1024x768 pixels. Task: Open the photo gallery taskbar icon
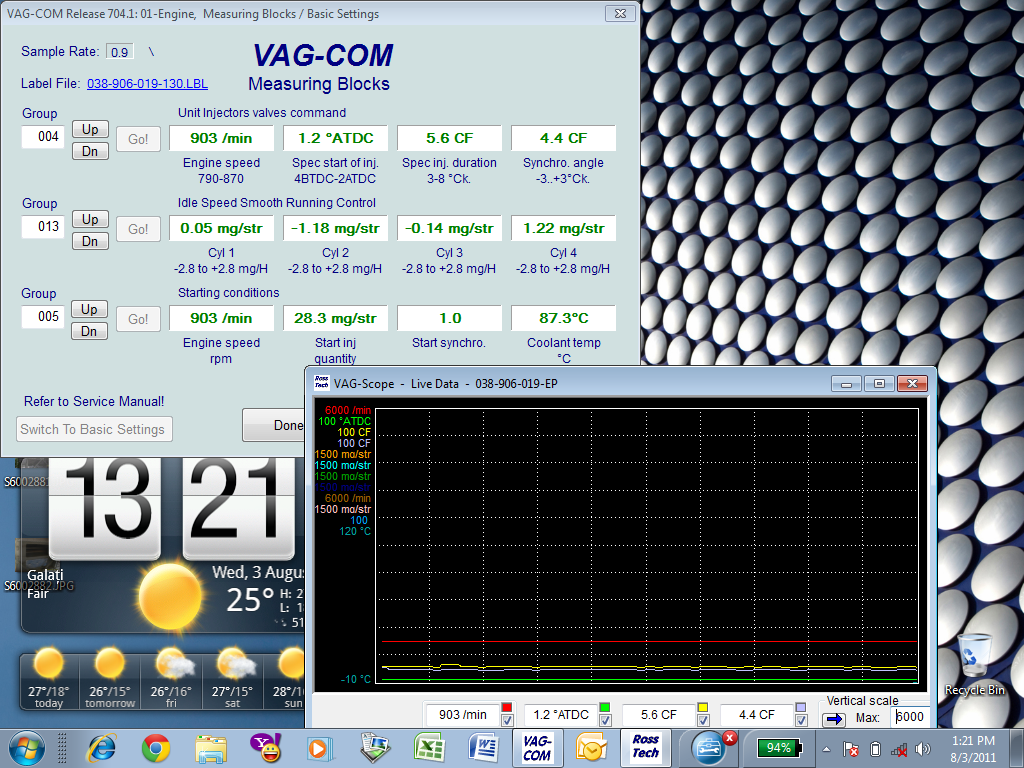click(374, 748)
